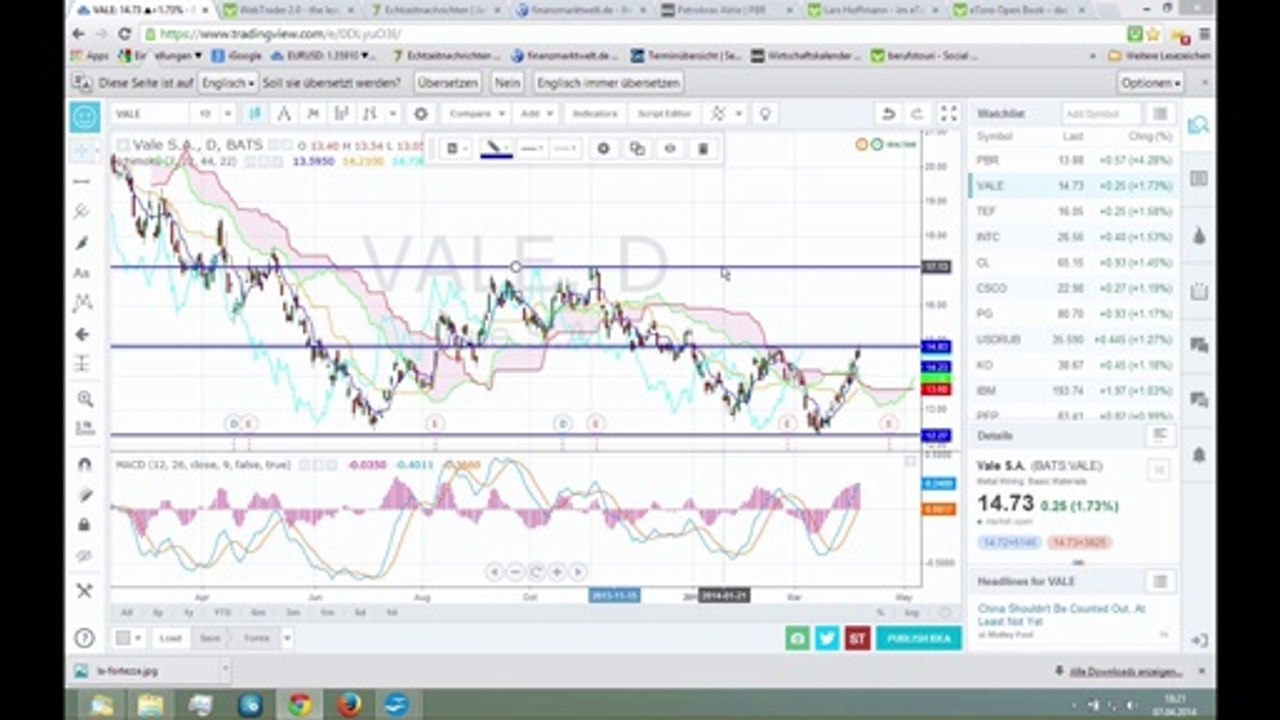
Task: Select the 1d time range
Action: pyautogui.click(x=391, y=612)
